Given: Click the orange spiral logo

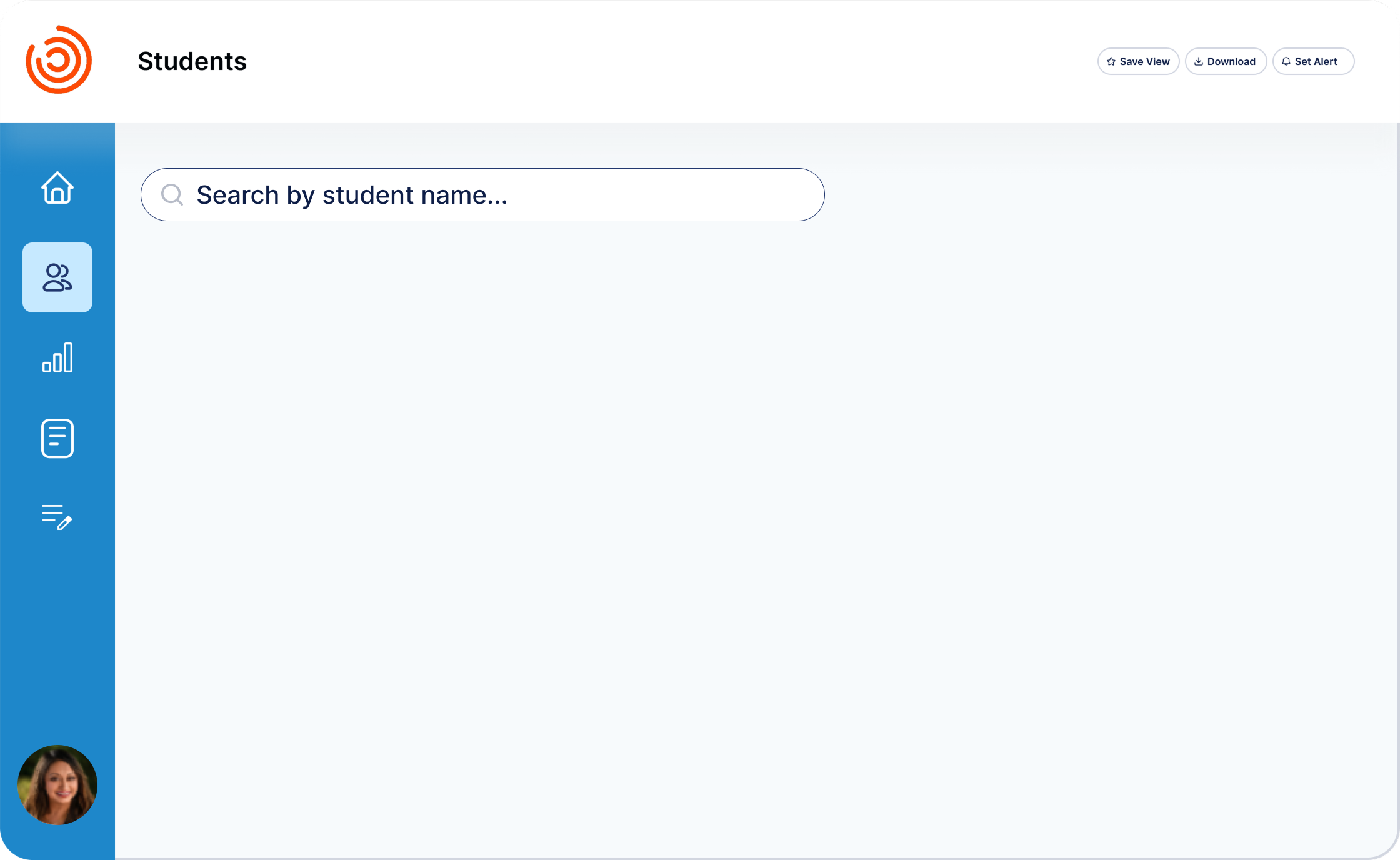Looking at the screenshot, I should point(59,60).
